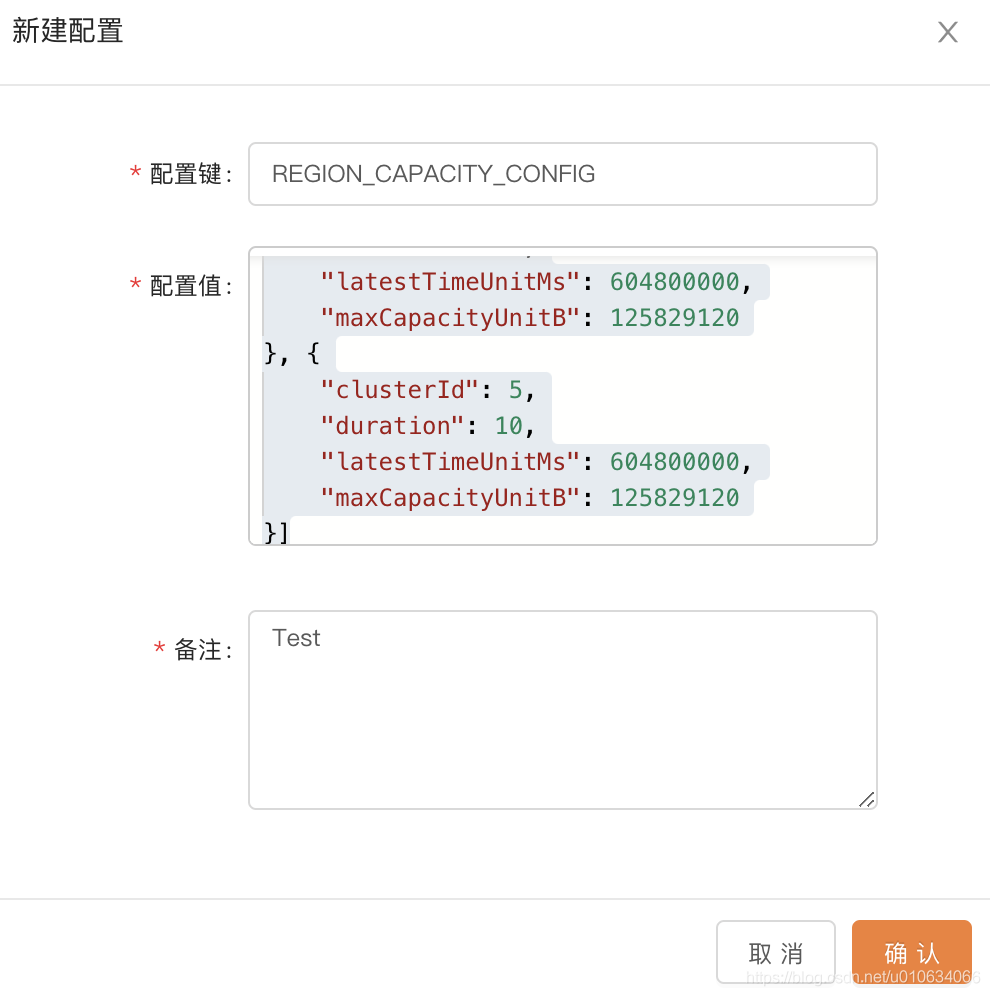
Task: Click the textarea resize handle in 备注
Action: point(867,800)
